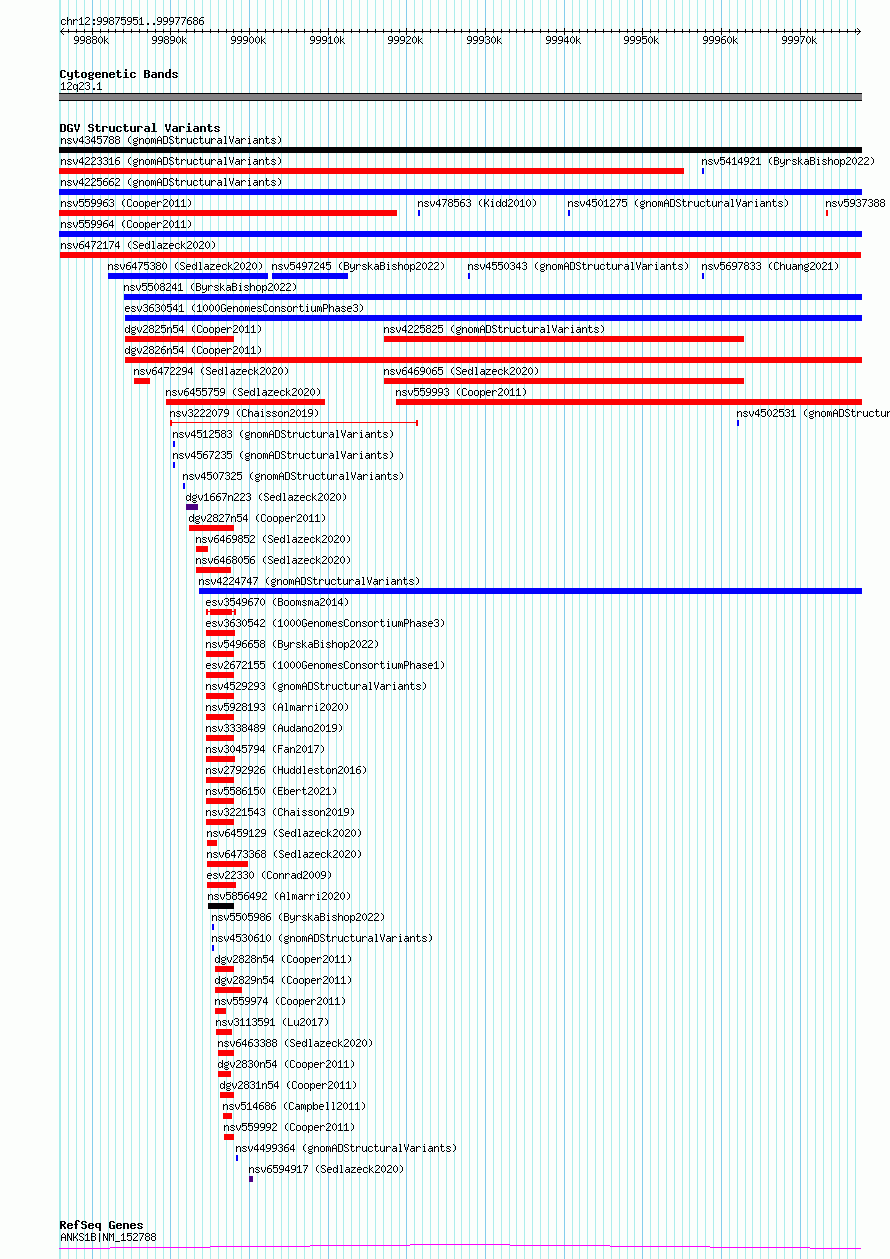Click blue bar of nsv4224747
Screen dimensions: 890x1259
pyautogui.click(x=530, y=591)
